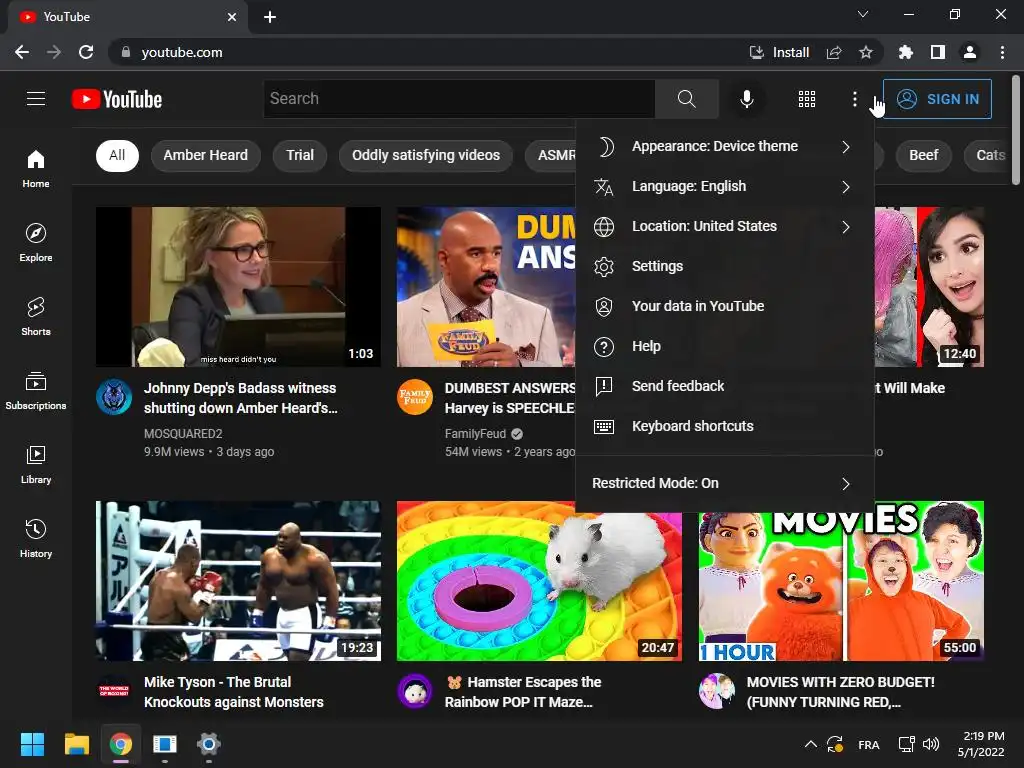
Task: Click the browser reload button
Action: point(86,52)
